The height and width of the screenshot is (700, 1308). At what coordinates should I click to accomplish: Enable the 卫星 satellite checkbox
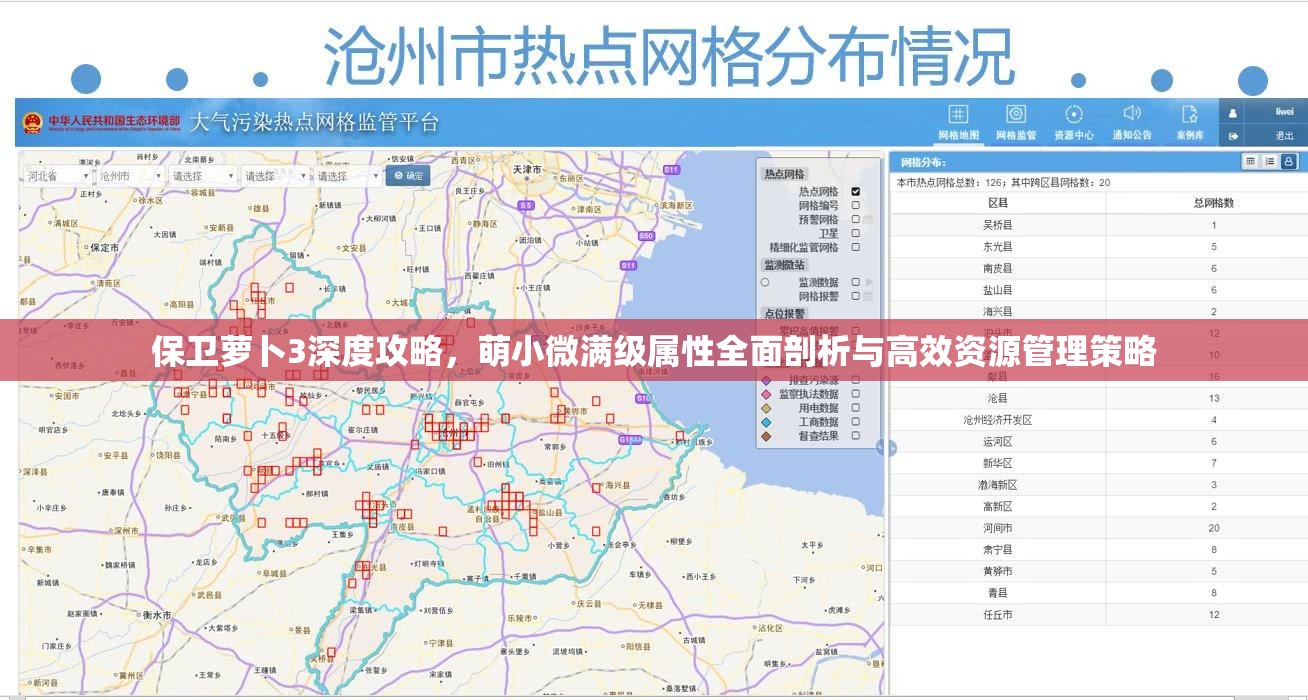coord(855,233)
